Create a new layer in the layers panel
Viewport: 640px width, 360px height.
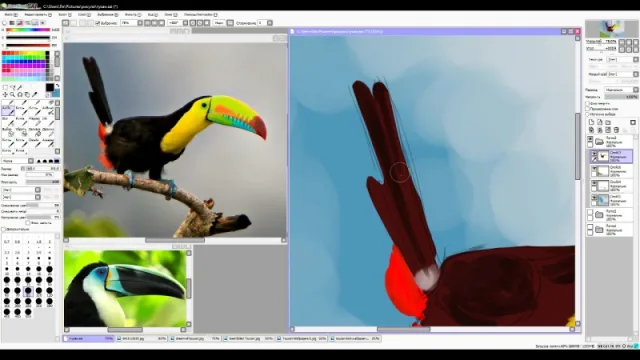coord(591,122)
